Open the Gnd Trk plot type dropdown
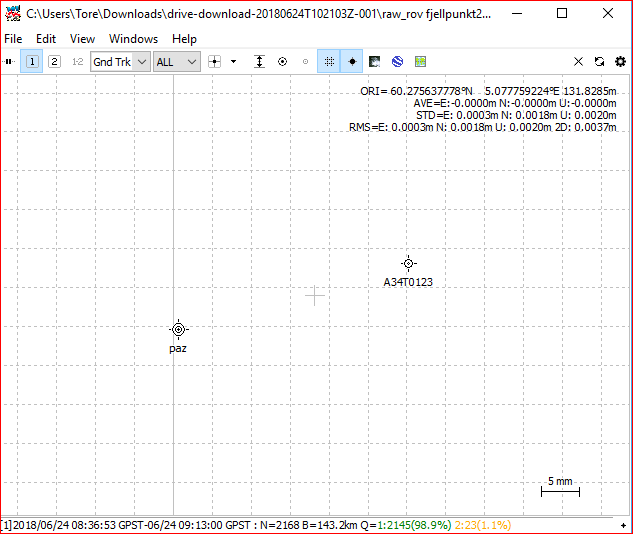The height and width of the screenshot is (534, 633). (120, 62)
